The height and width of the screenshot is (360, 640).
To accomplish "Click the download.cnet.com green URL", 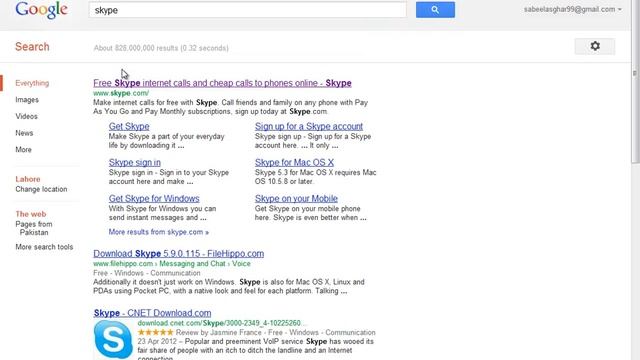I will coord(221,323).
